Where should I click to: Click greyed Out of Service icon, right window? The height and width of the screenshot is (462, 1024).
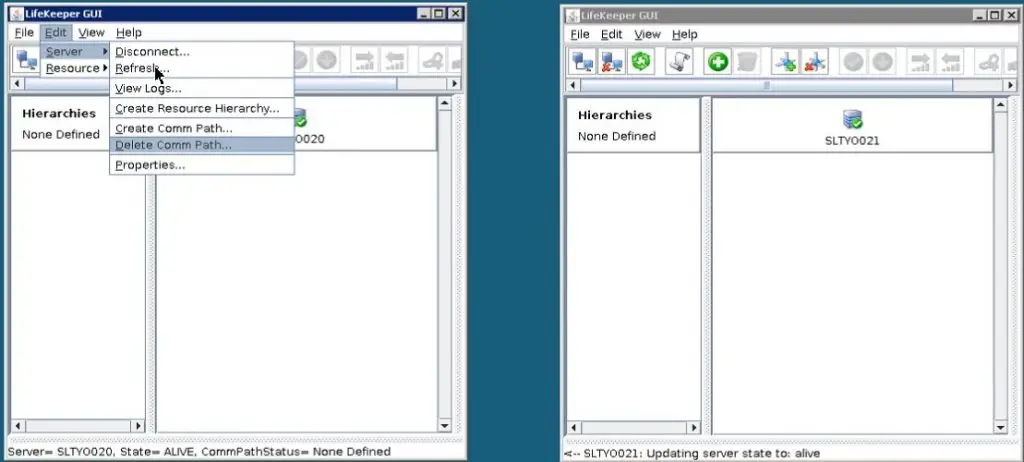pyautogui.click(x=882, y=63)
